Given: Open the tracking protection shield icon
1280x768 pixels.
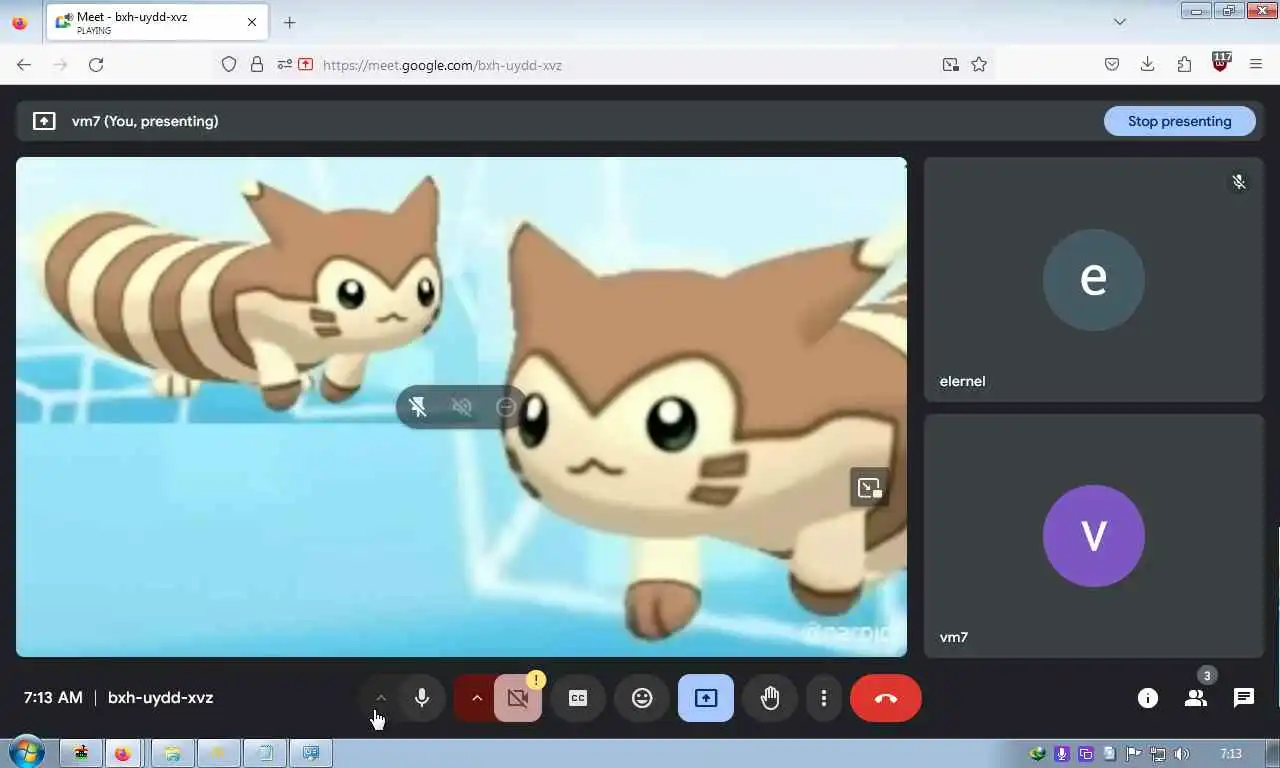Looking at the screenshot, I should [x=229, y=65].
